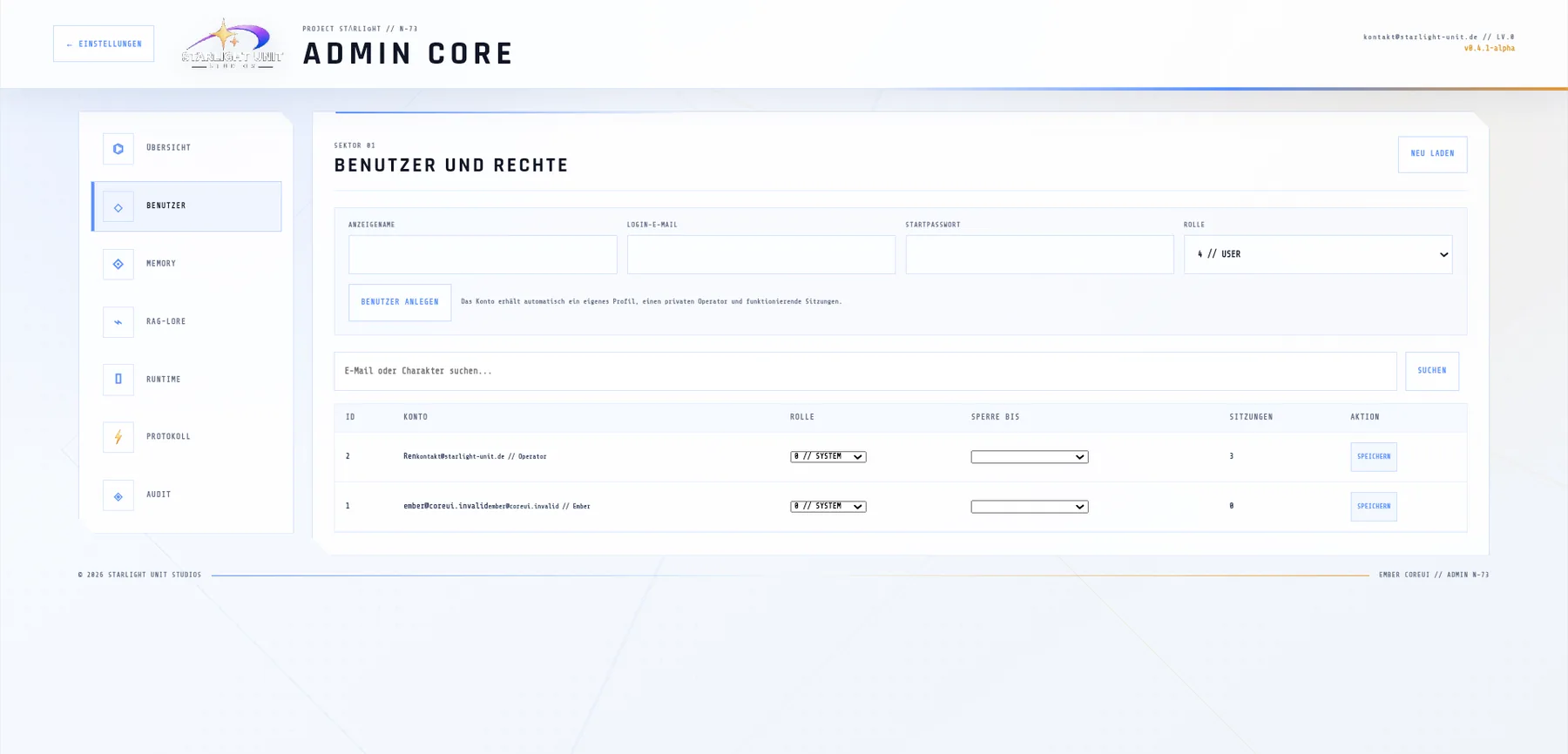Screen dimensions: 1568x754
Task: Click the session count '3' in Ren's row
Action: pos(1232,456)
